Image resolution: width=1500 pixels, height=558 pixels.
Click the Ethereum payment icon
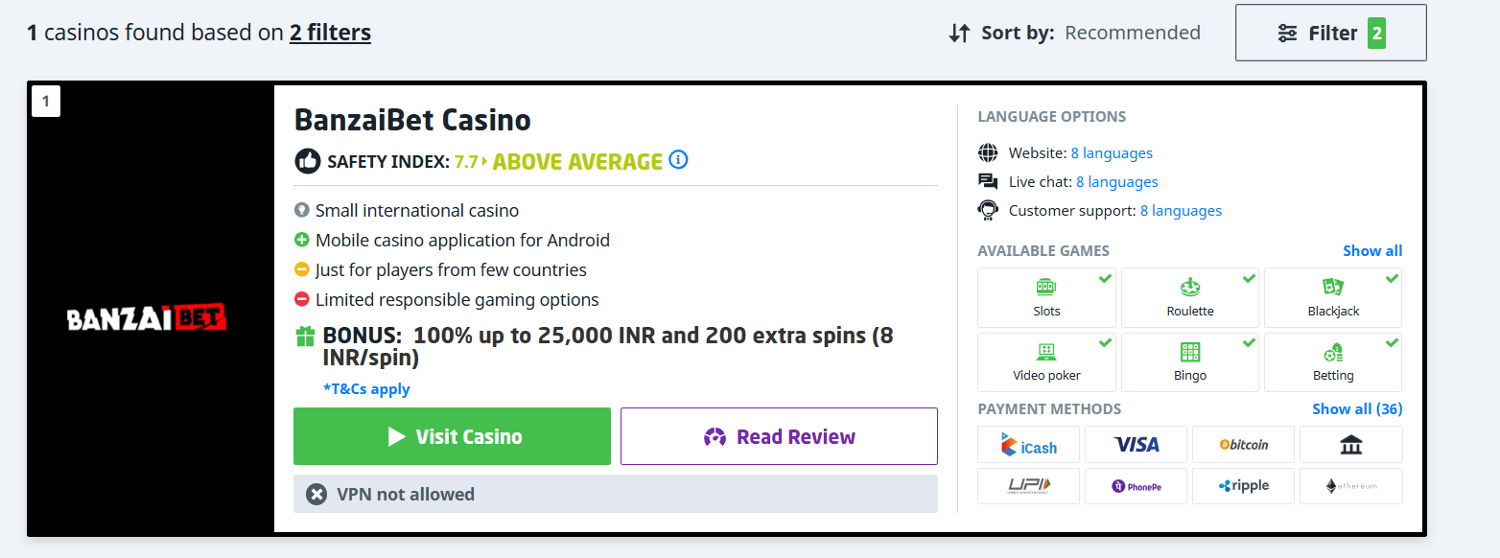[x=1351, y=486]
